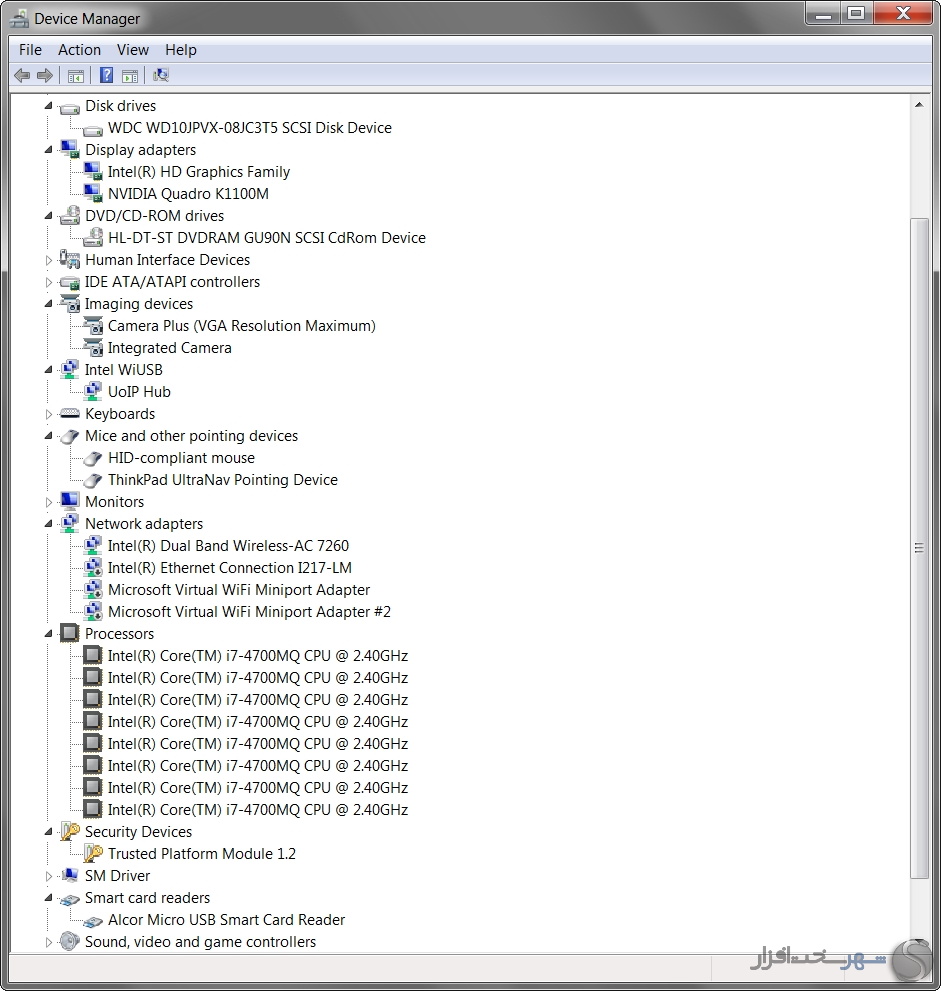The height and width of the screenshot is (991, 941).
Task: Click the Scan for hardware changes icon
Action: (161, 76)
